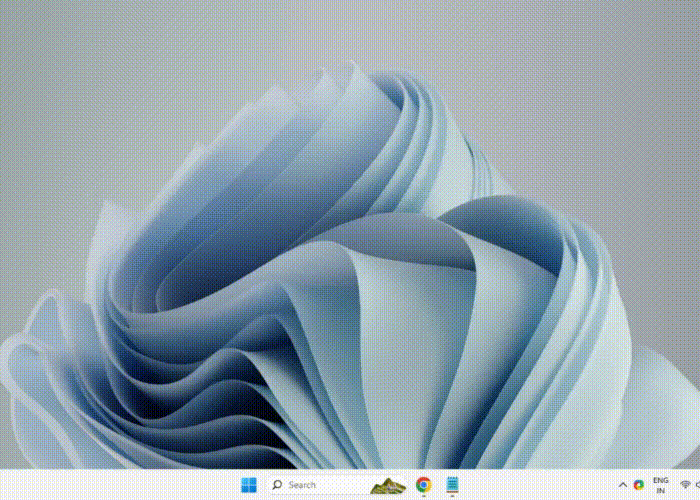Open the Notepad app on taskbar
The width and height of the screenshot is (700, 500).
pyautogui.click(x=452, y=484)
